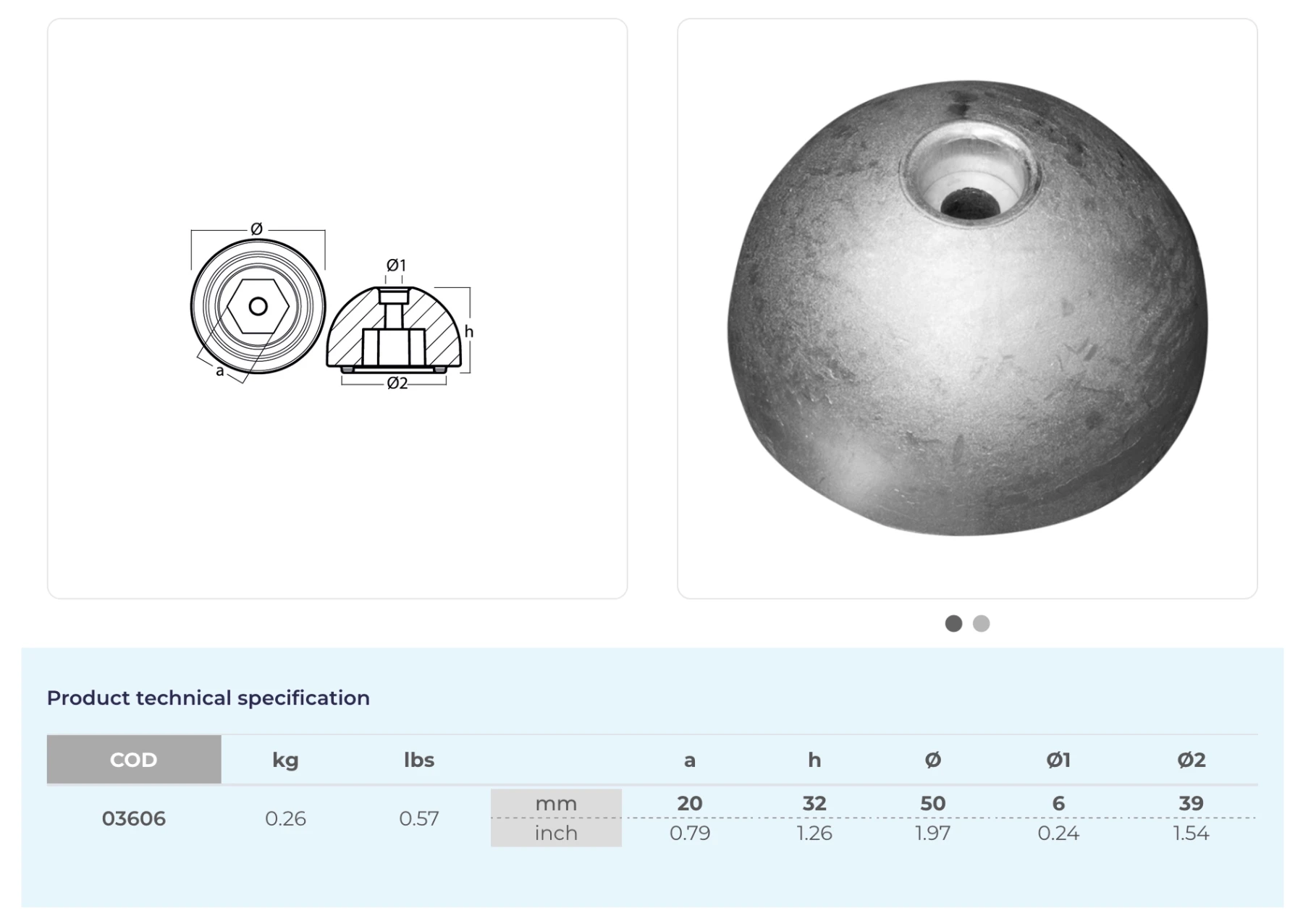Screen dimensions: 1303x924
Task: Click the hatched cross-section drawing
Action: pyautogui.click(x=394, y=329)
